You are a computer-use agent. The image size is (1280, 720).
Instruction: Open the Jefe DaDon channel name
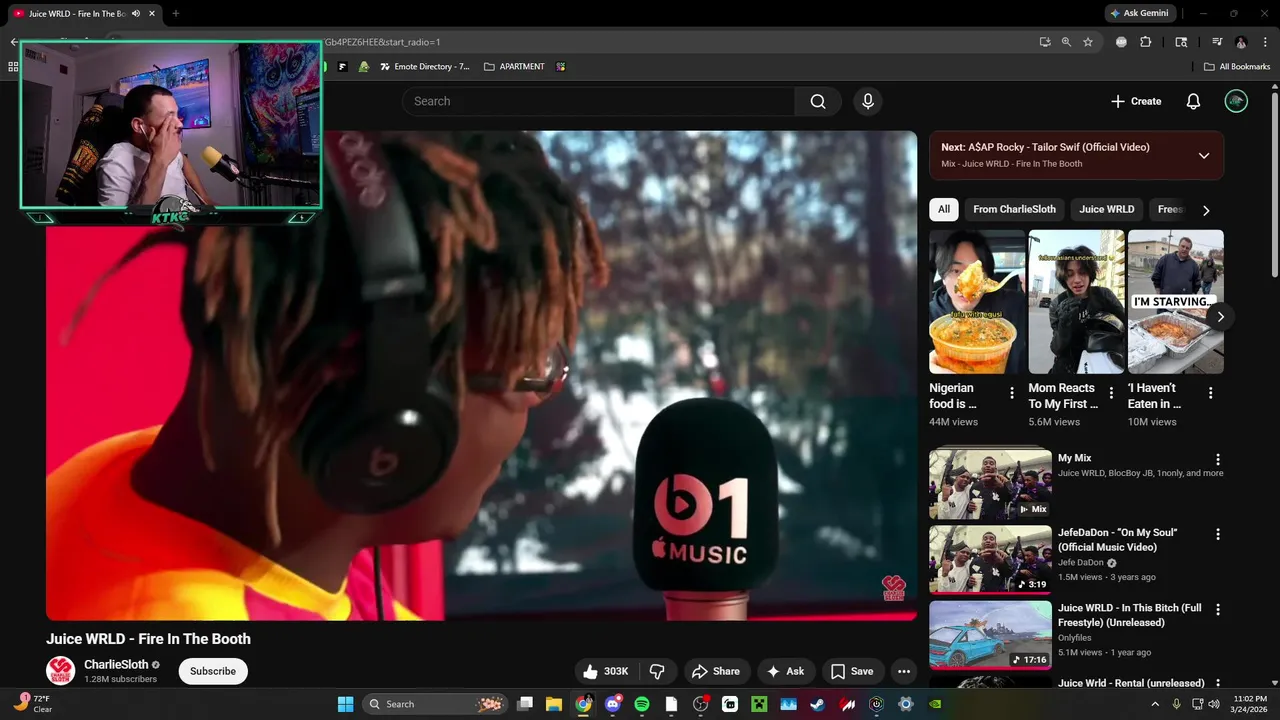coord(1081,563)
